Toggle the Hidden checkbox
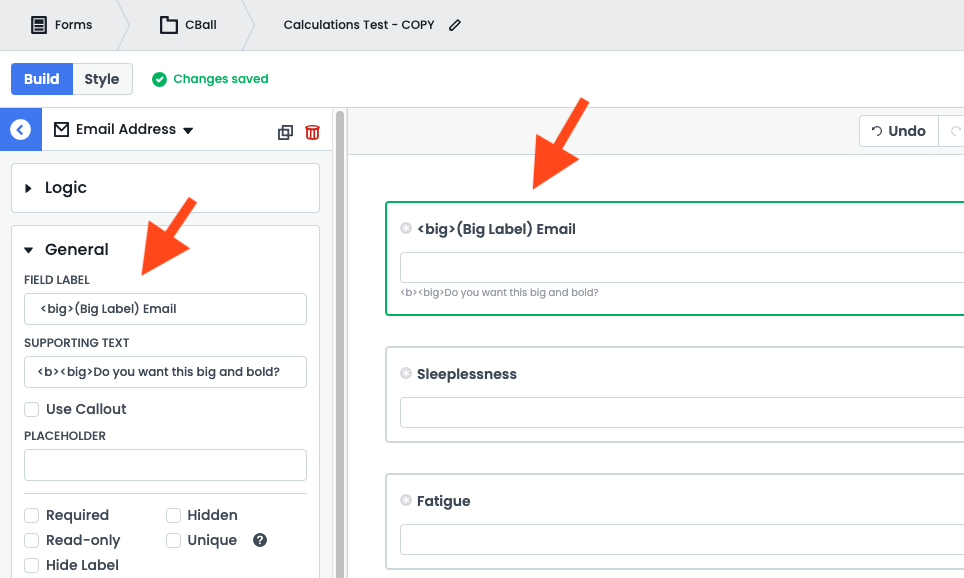964x578 pixels. coord(174,515)
